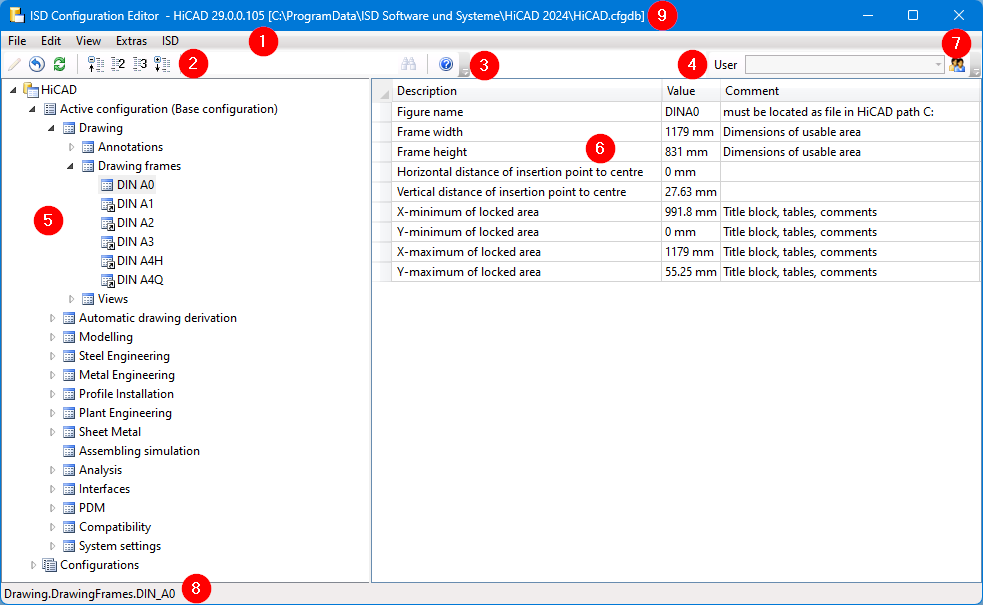This screenshot has width=983, height=605.
Task: Select System settings in the tree
Action: [x=120, y=546]
